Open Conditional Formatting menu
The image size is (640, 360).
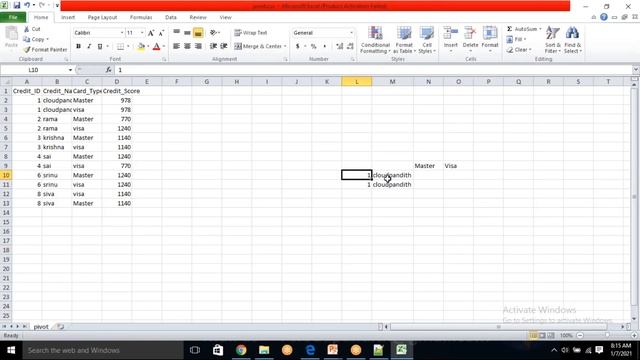point(376,40)
